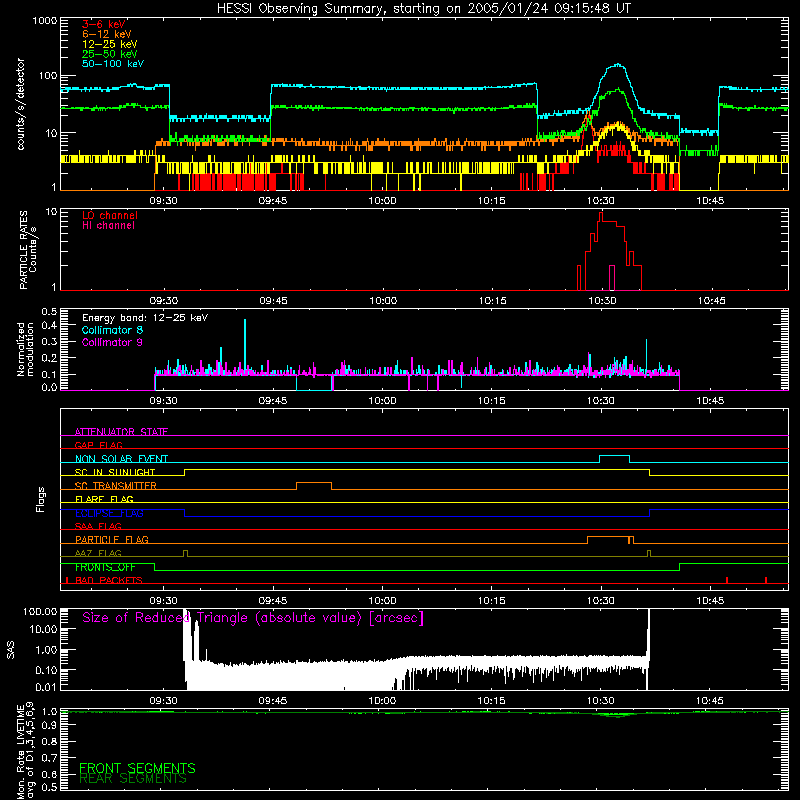Click the Mon. Rate LIVETIME axis label
Viewport: 800px width, 800px height.
point(26,751)
